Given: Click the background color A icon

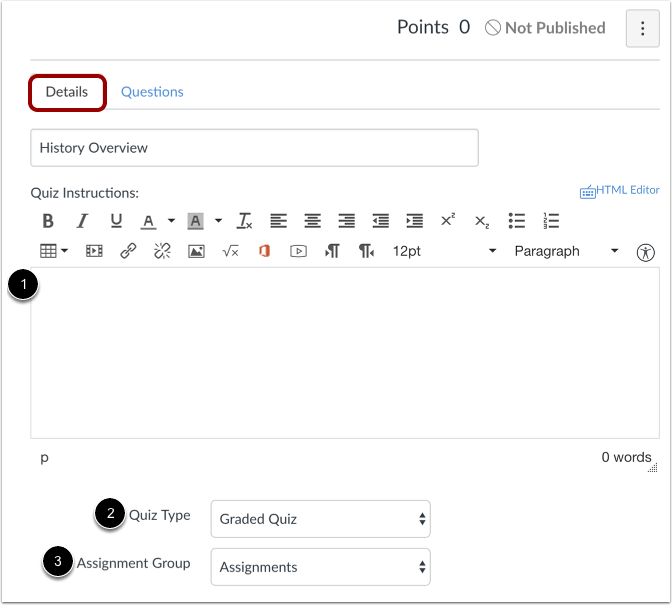Looking at the screenshot, I should pos(195,221).
